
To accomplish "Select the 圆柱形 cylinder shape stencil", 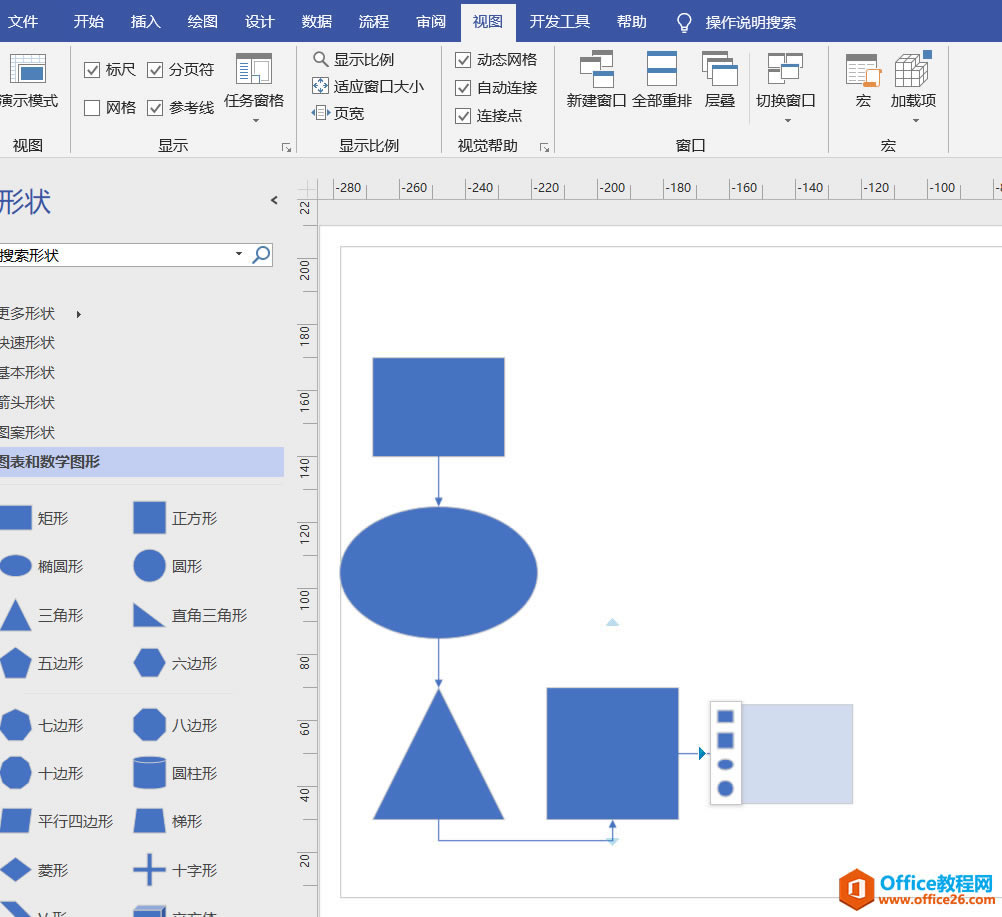I will click(x=150, y=773).
